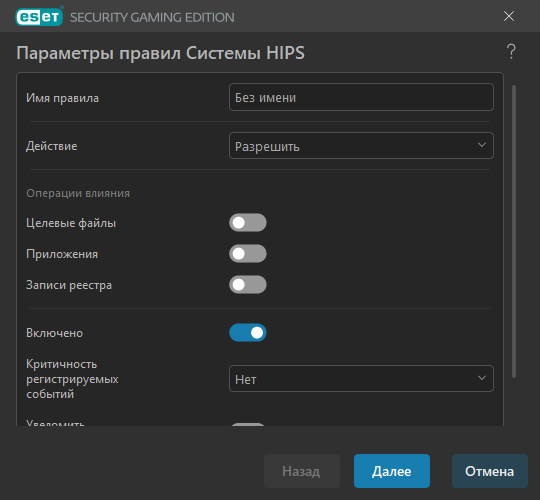Click the ESET logo icon
Screen dimensions: 540x500
click(x=39, y=17)
